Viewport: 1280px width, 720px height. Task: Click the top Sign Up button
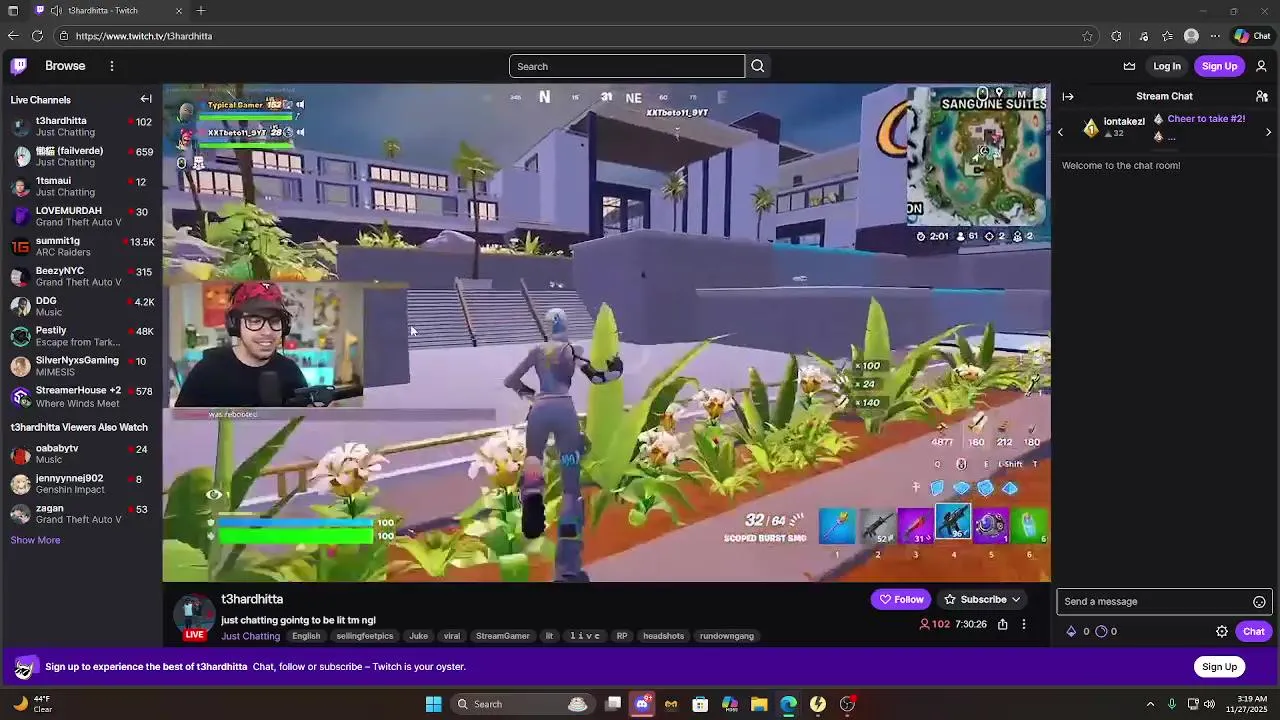pos(1219,66)
